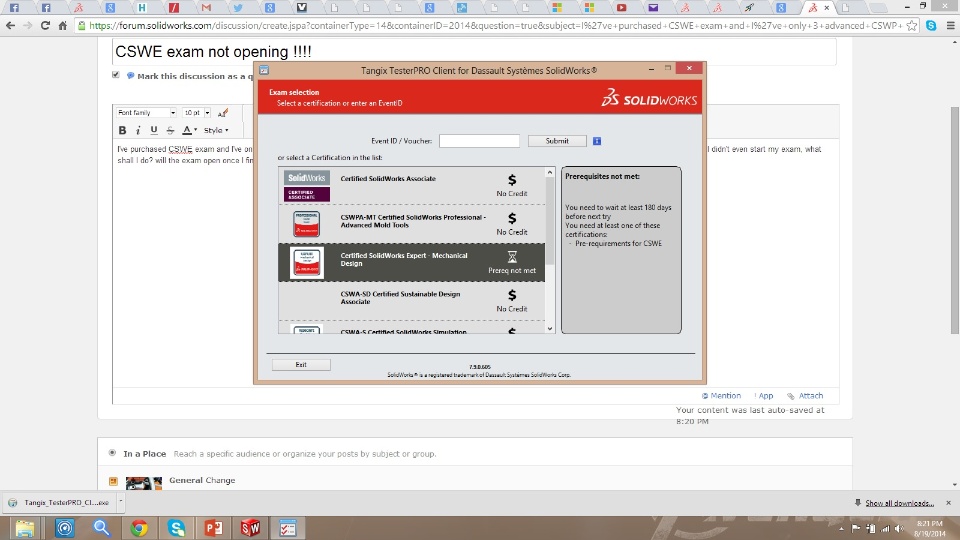Click the blue info icon beside Submit
Image resolution: width=960 pixels, height=540 pixels.
pyautogui.click(x=597, y=141)
